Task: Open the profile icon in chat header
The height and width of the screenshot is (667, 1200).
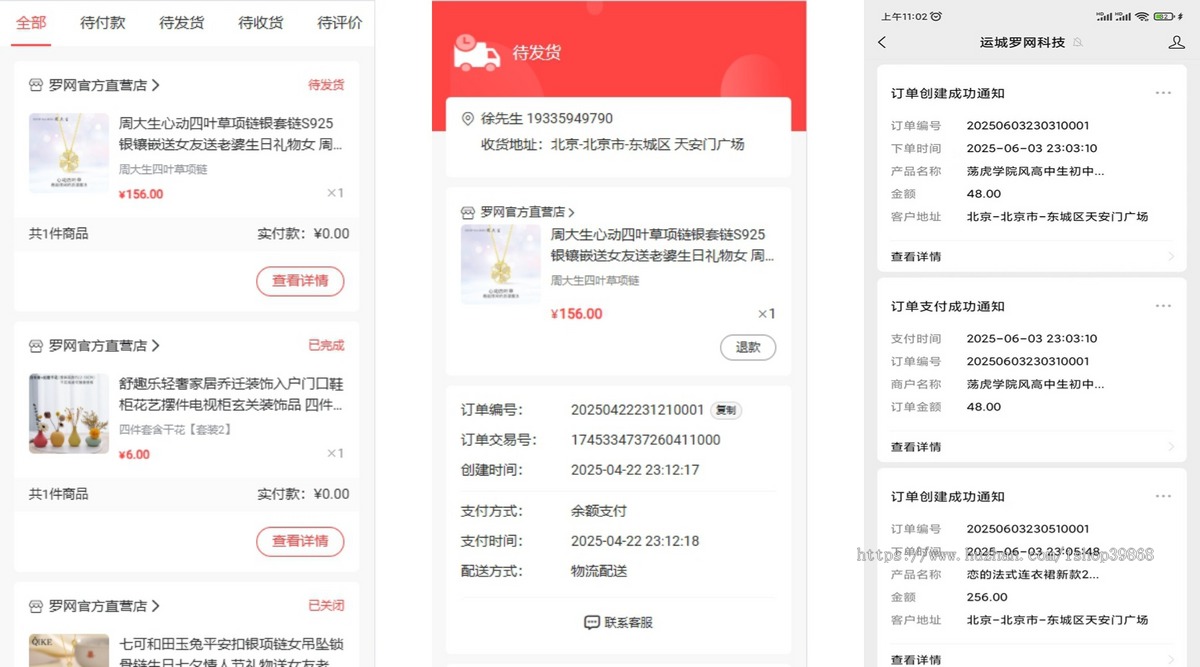Action: coord(1176,42)
